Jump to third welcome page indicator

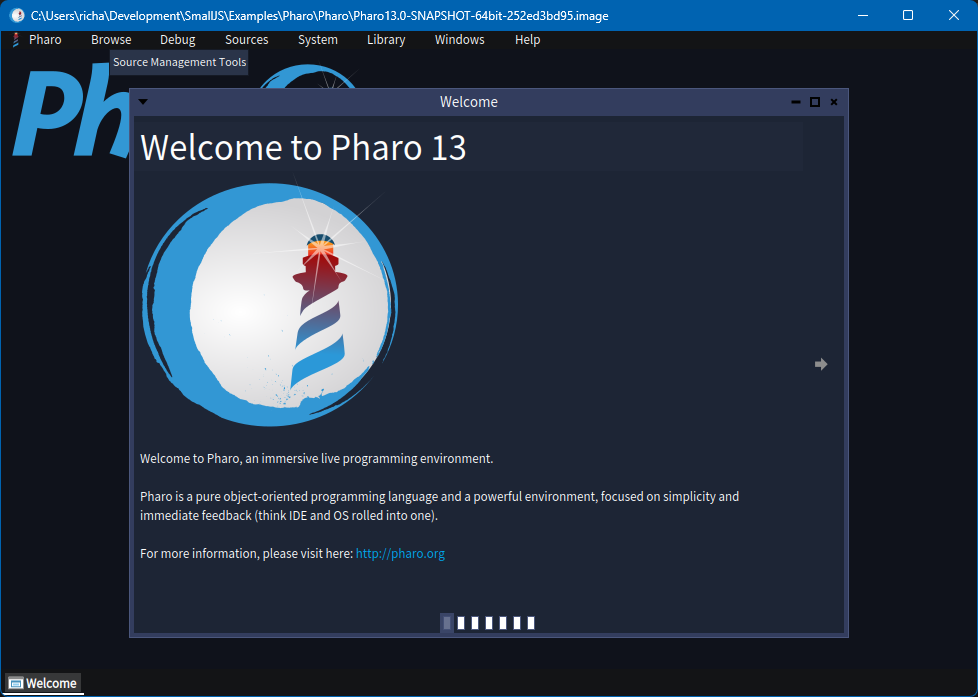(x=475, y=623)
